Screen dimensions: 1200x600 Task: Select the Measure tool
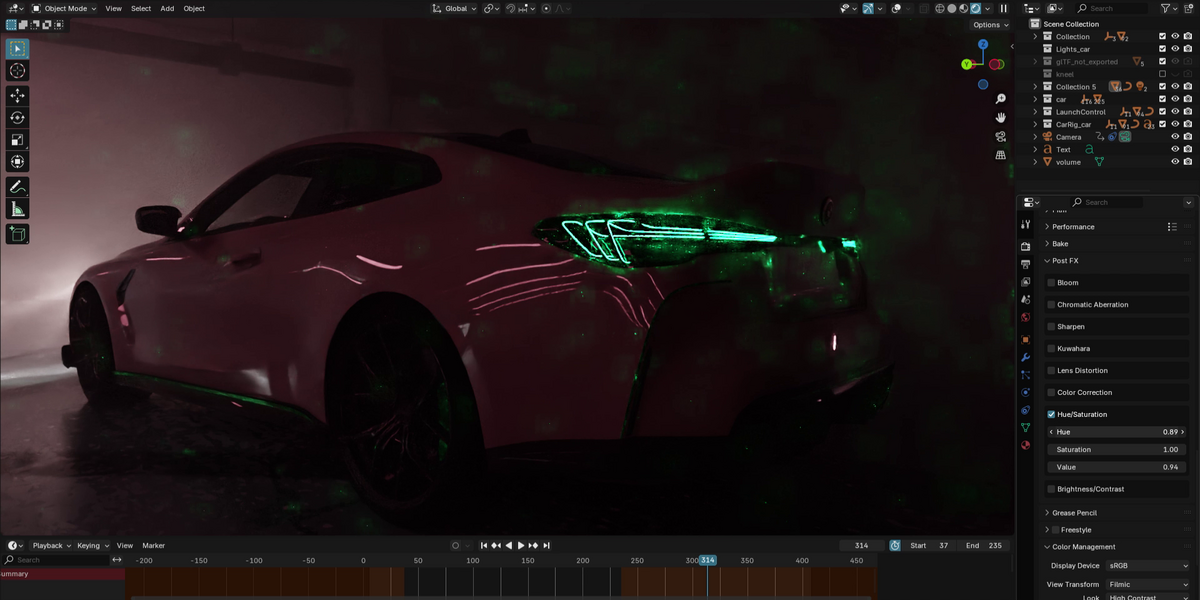point(17,209)
